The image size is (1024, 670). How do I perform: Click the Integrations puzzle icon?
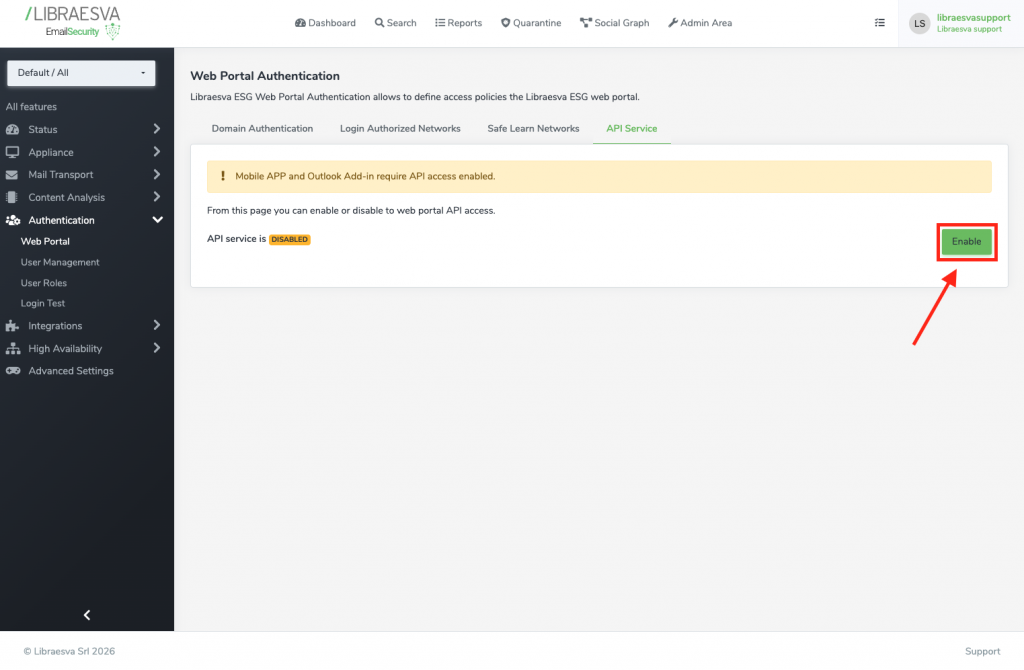pyautogui.click(x=12, y=326)
